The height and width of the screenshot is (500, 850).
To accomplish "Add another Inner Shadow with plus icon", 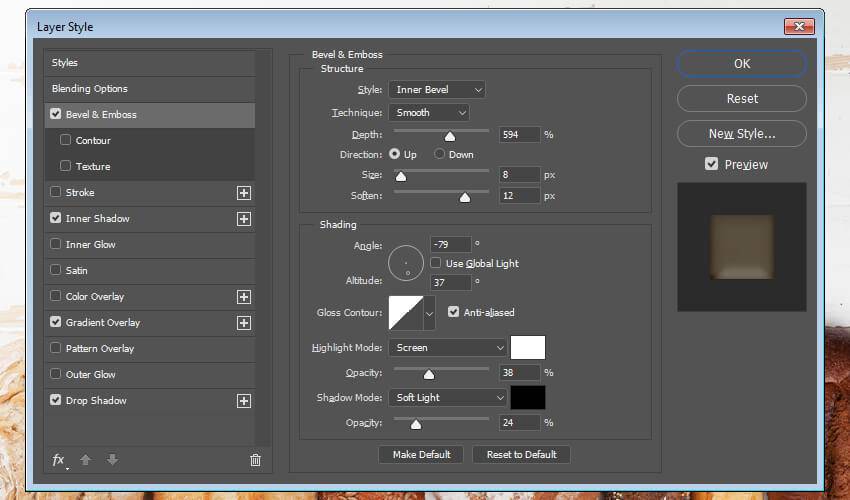I will (x=243, y=219).
